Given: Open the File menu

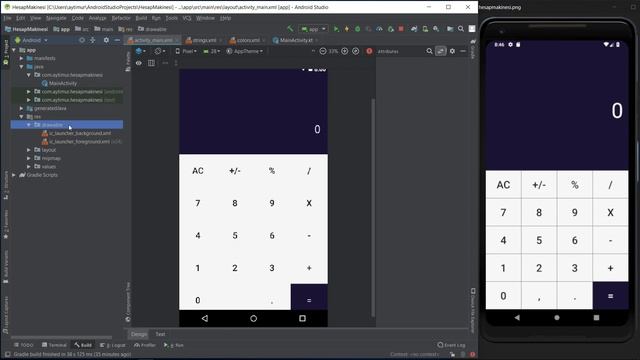Looking at the screenshot, I should coord(7,18).
